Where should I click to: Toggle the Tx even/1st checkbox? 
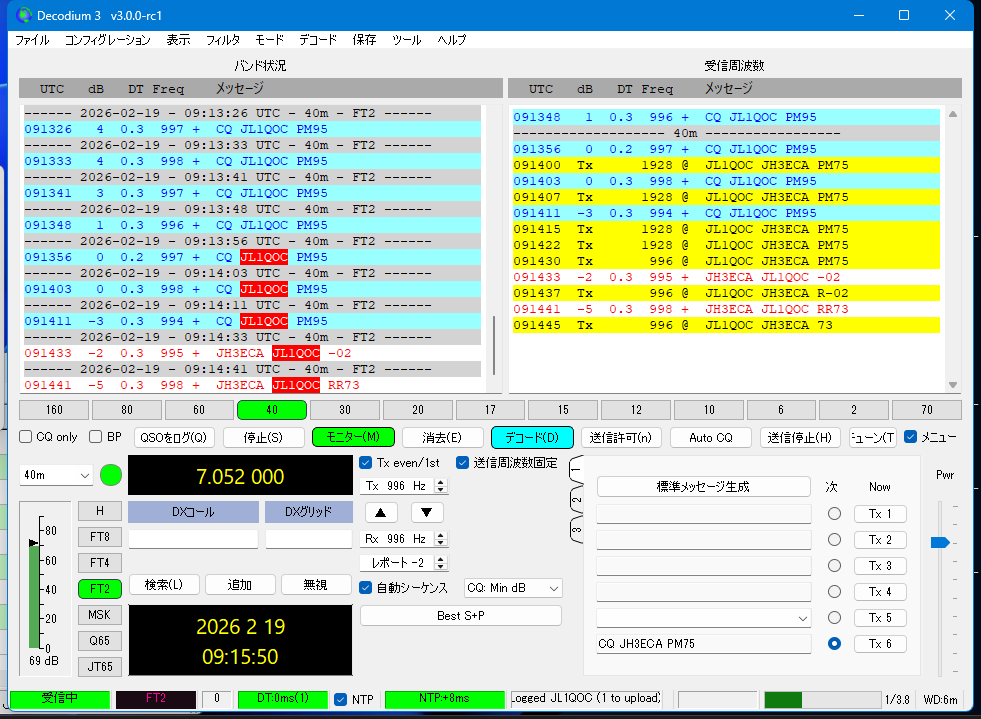(x=366, y=463)
